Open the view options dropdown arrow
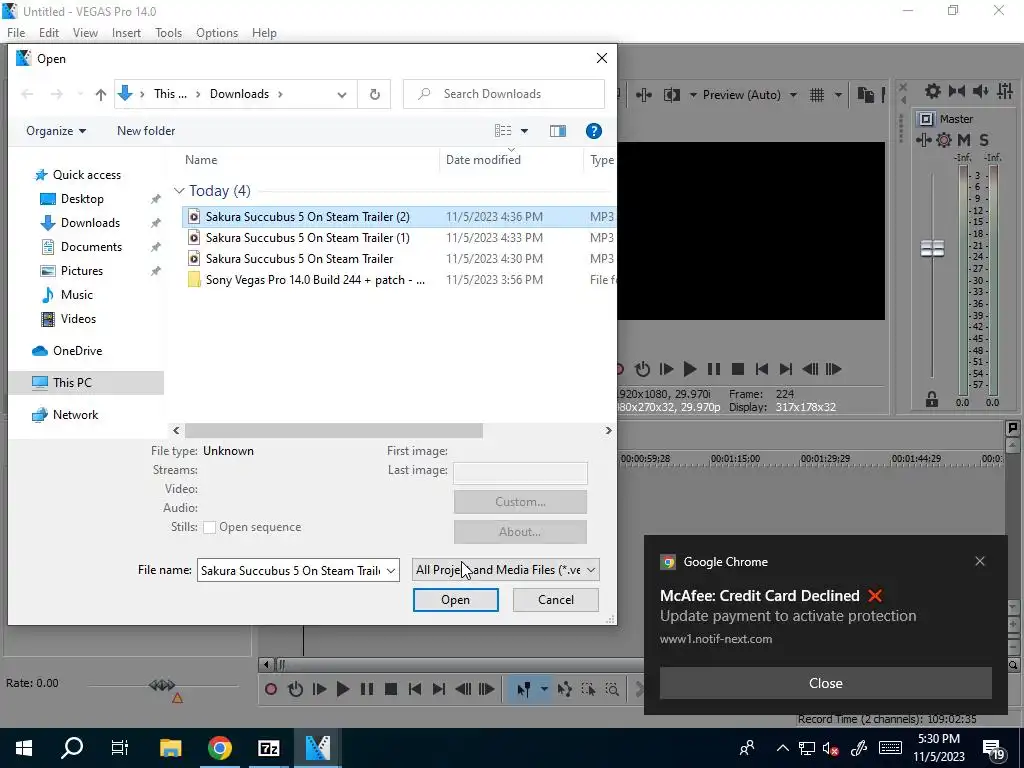Screen dimensions: 1024x768 point(524,131)
